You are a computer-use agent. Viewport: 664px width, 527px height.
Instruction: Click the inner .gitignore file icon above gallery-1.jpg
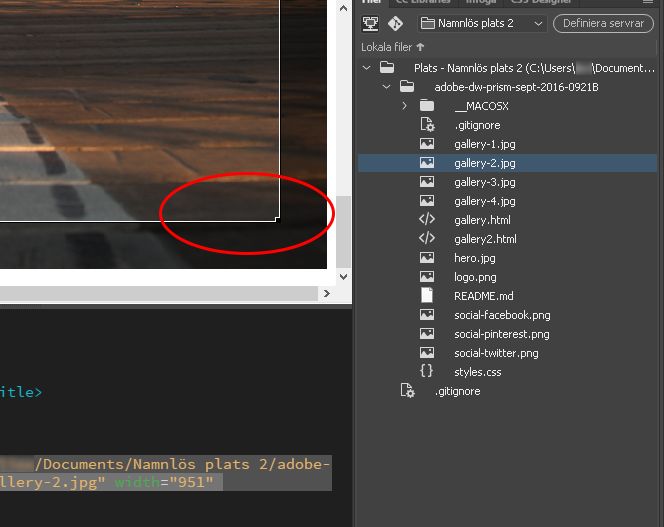(427, 125)
